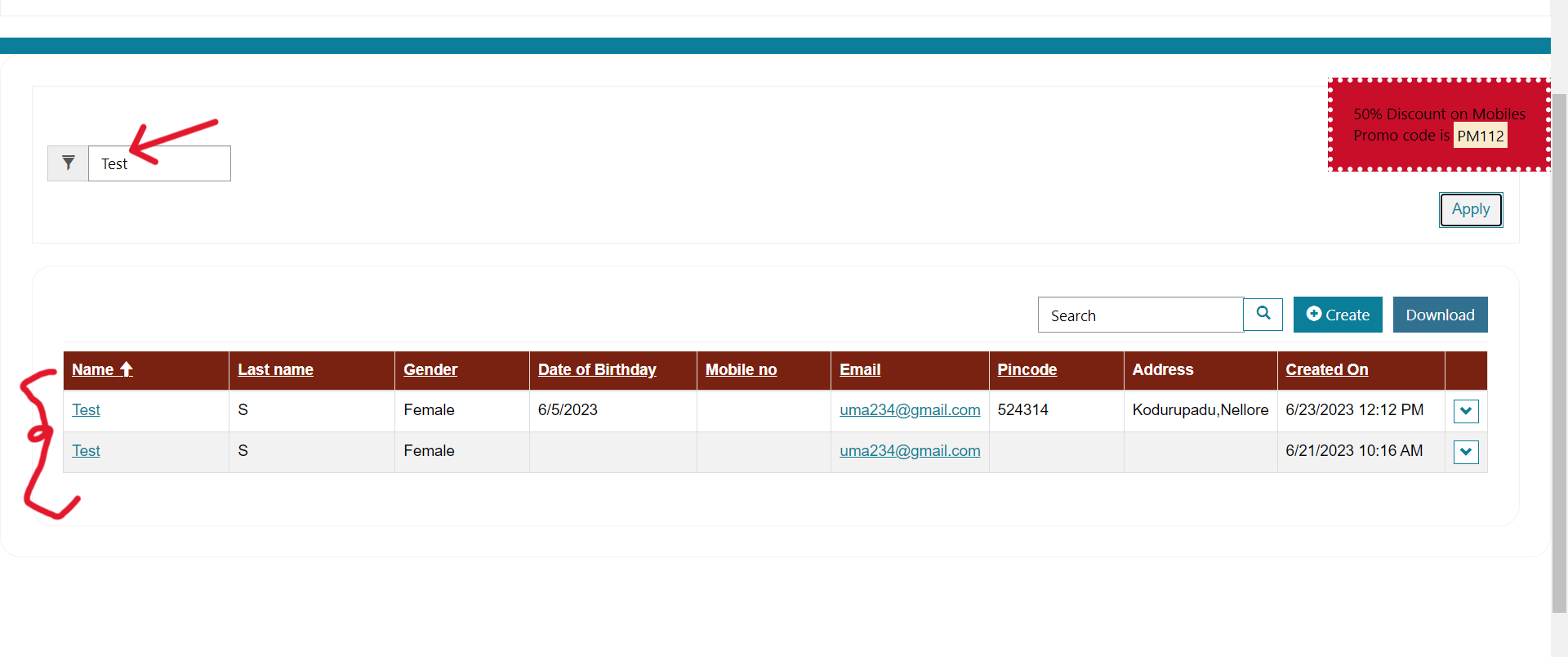Sort by the Pincode column header
The width and height of the screenshot is (1568, 657).
pyautogui.click(x=1027, y=370)
